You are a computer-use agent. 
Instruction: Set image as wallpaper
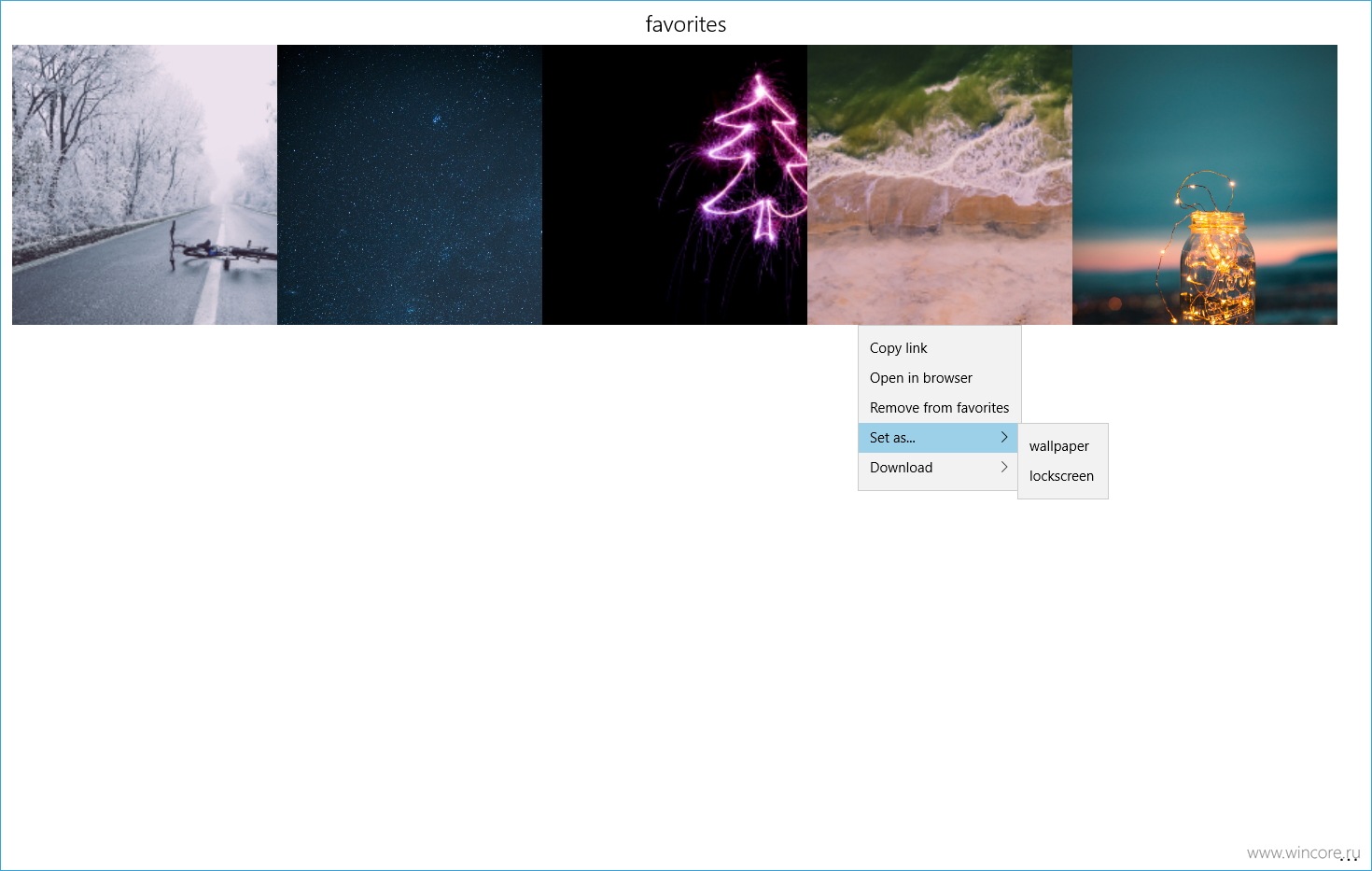[x=1062, y=446]
